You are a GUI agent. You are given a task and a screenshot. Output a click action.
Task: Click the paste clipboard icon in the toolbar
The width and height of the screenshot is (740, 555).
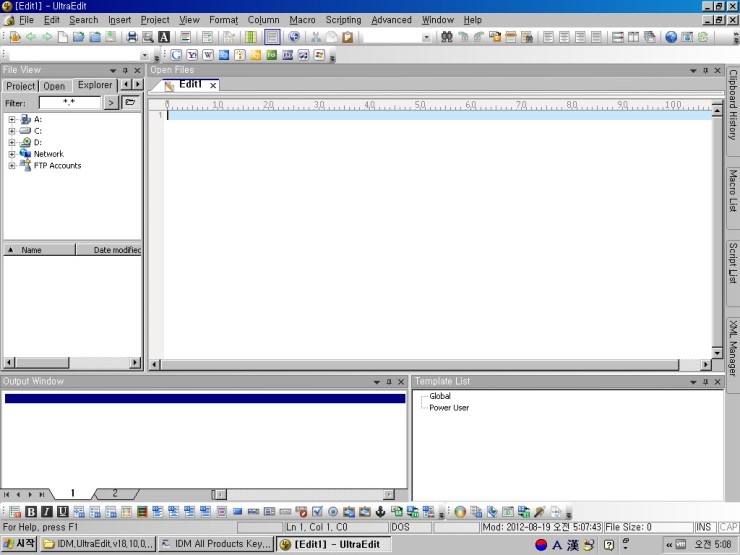click(348, 37)
